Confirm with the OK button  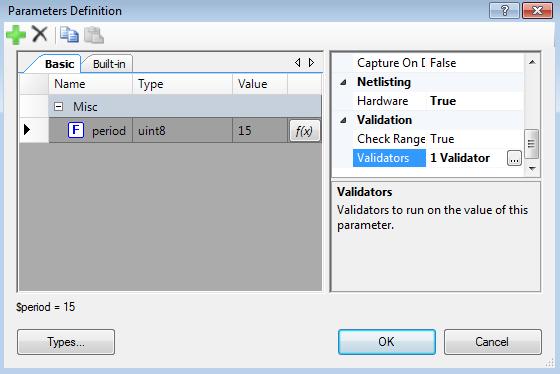(x=387, y=342)
